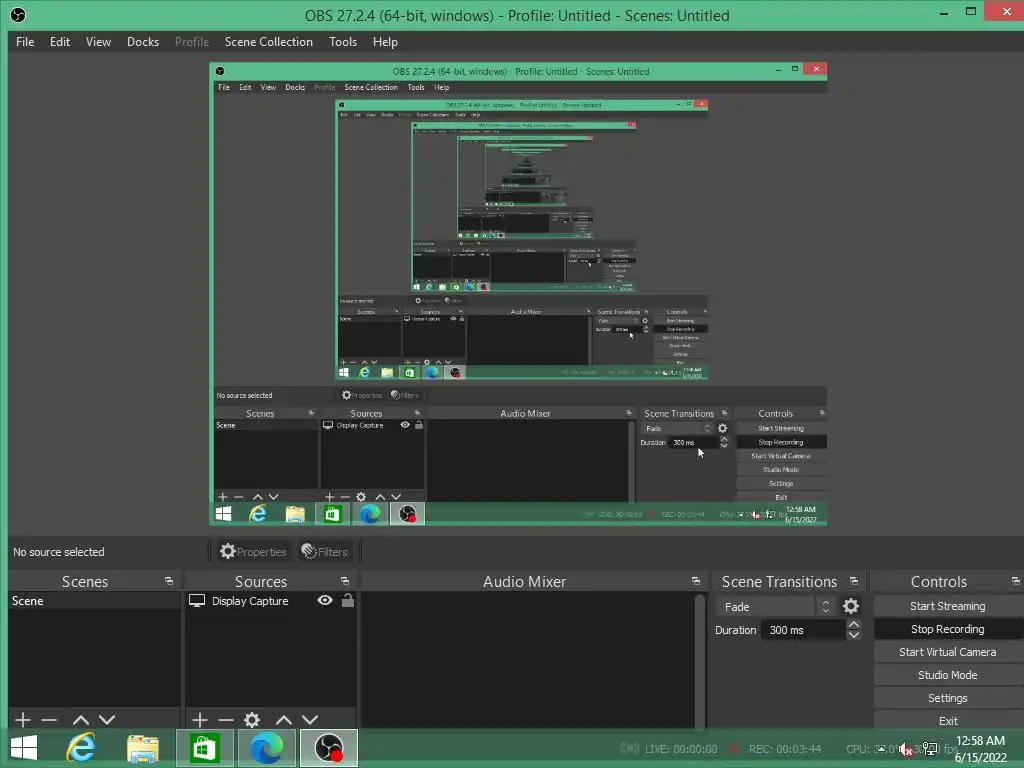Add a new source with plus icon
This screenshot has width=1024, height=768.
pos(200,720)
